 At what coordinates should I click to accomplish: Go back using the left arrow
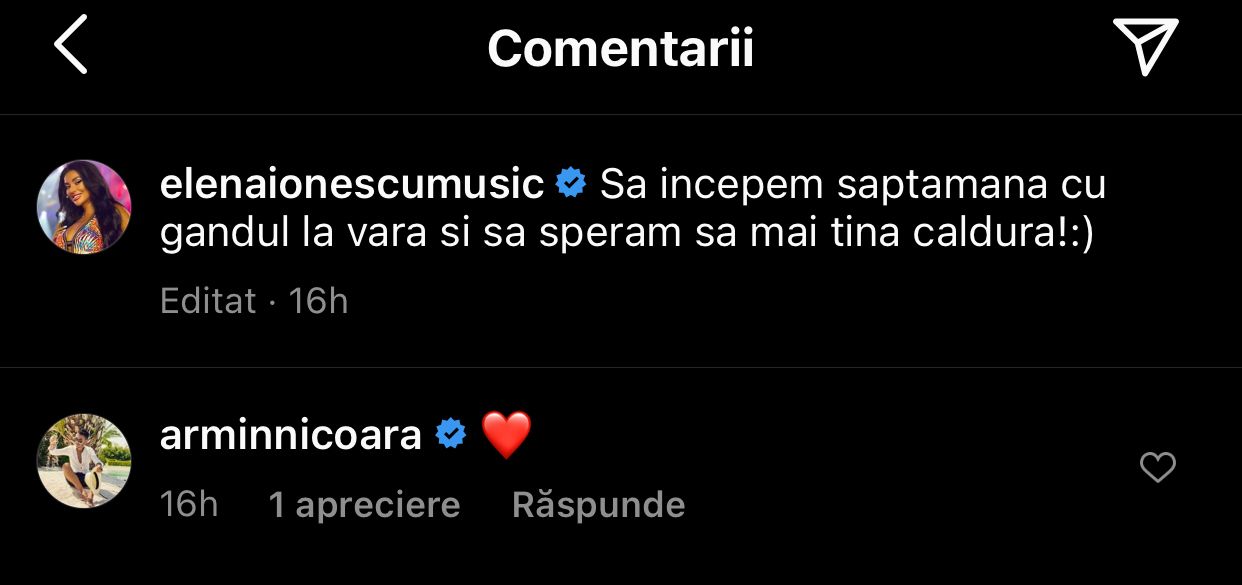[x=71, y=45]
